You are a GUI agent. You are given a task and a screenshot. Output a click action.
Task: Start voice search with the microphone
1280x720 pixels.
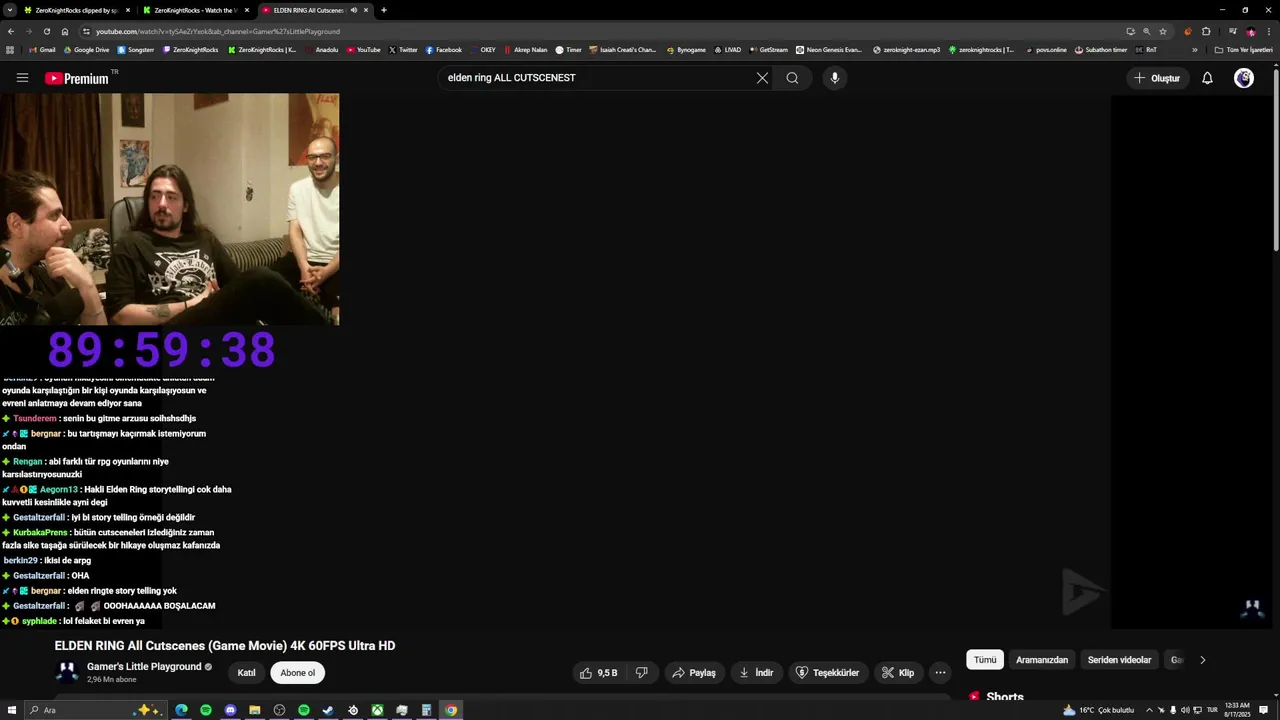click(x=835, y=78)
